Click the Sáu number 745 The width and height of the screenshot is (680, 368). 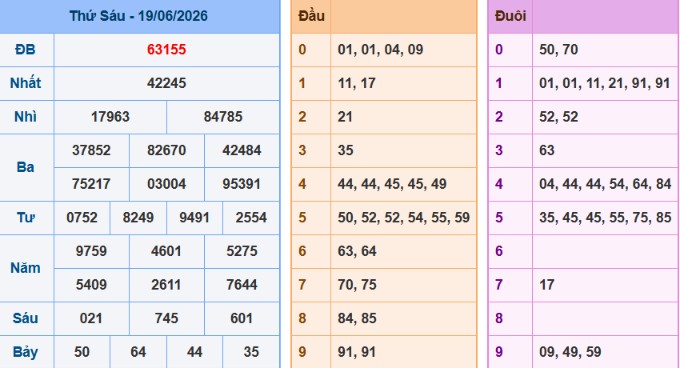point(167,319)
